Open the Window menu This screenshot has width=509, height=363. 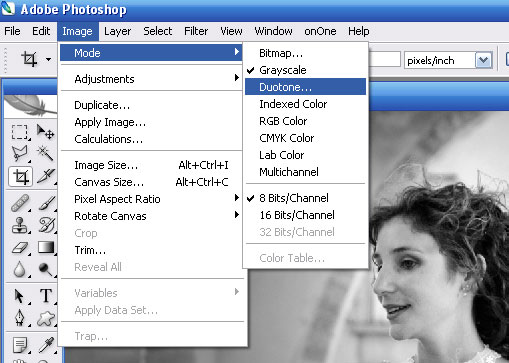tap(273, 31)
